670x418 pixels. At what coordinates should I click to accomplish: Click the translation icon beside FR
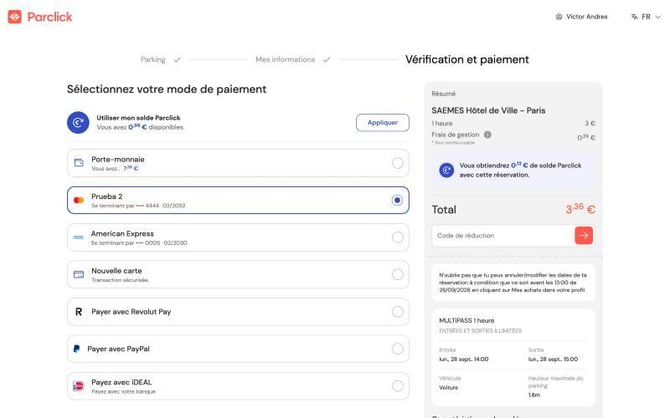634,17
